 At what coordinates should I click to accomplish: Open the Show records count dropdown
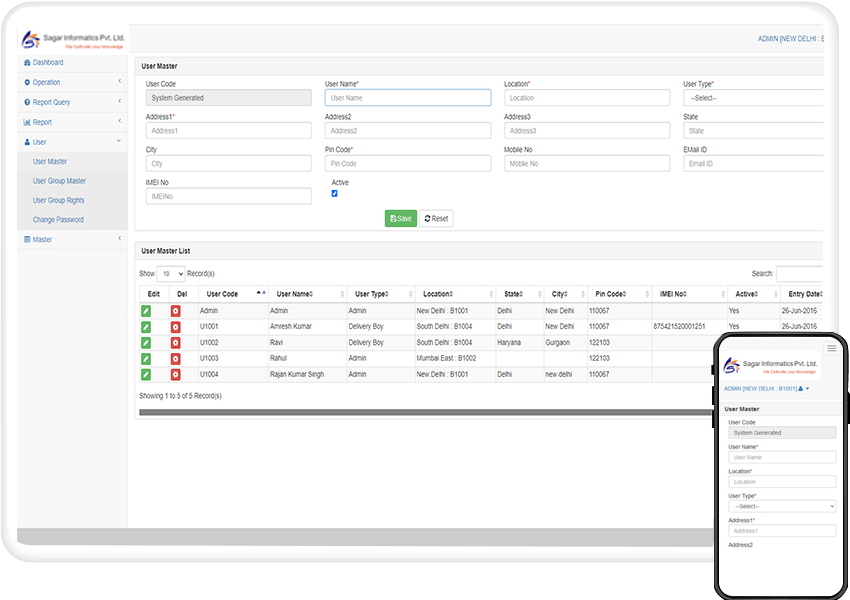tap(171, 274)
